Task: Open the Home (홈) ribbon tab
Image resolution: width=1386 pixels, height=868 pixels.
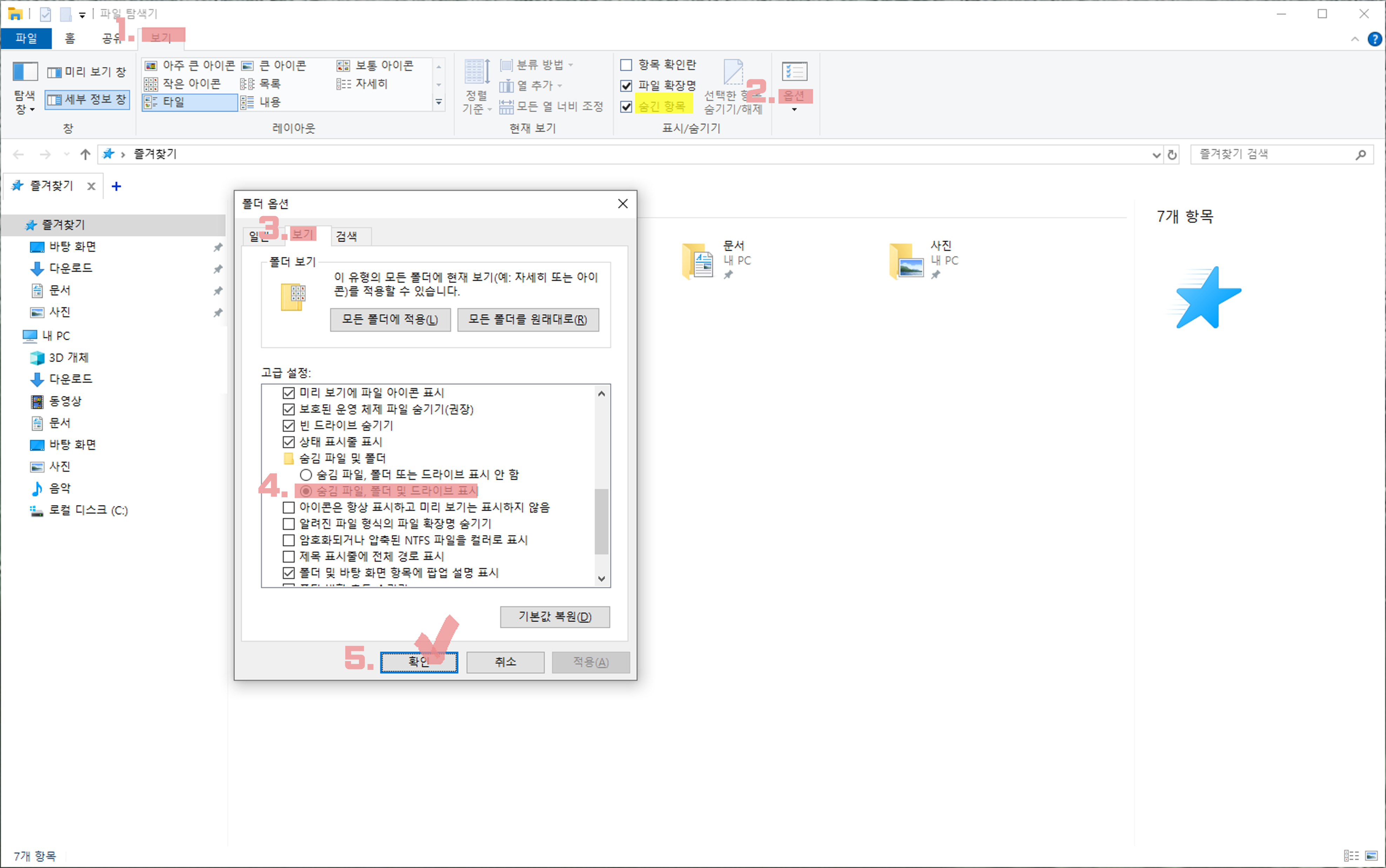Action: click(69, 39)
